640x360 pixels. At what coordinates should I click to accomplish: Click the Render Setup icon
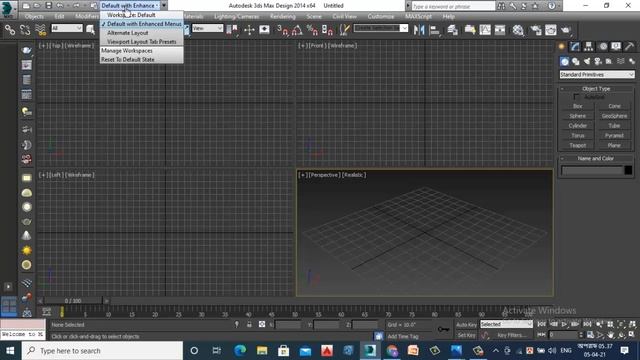click(x=536, y=30)
